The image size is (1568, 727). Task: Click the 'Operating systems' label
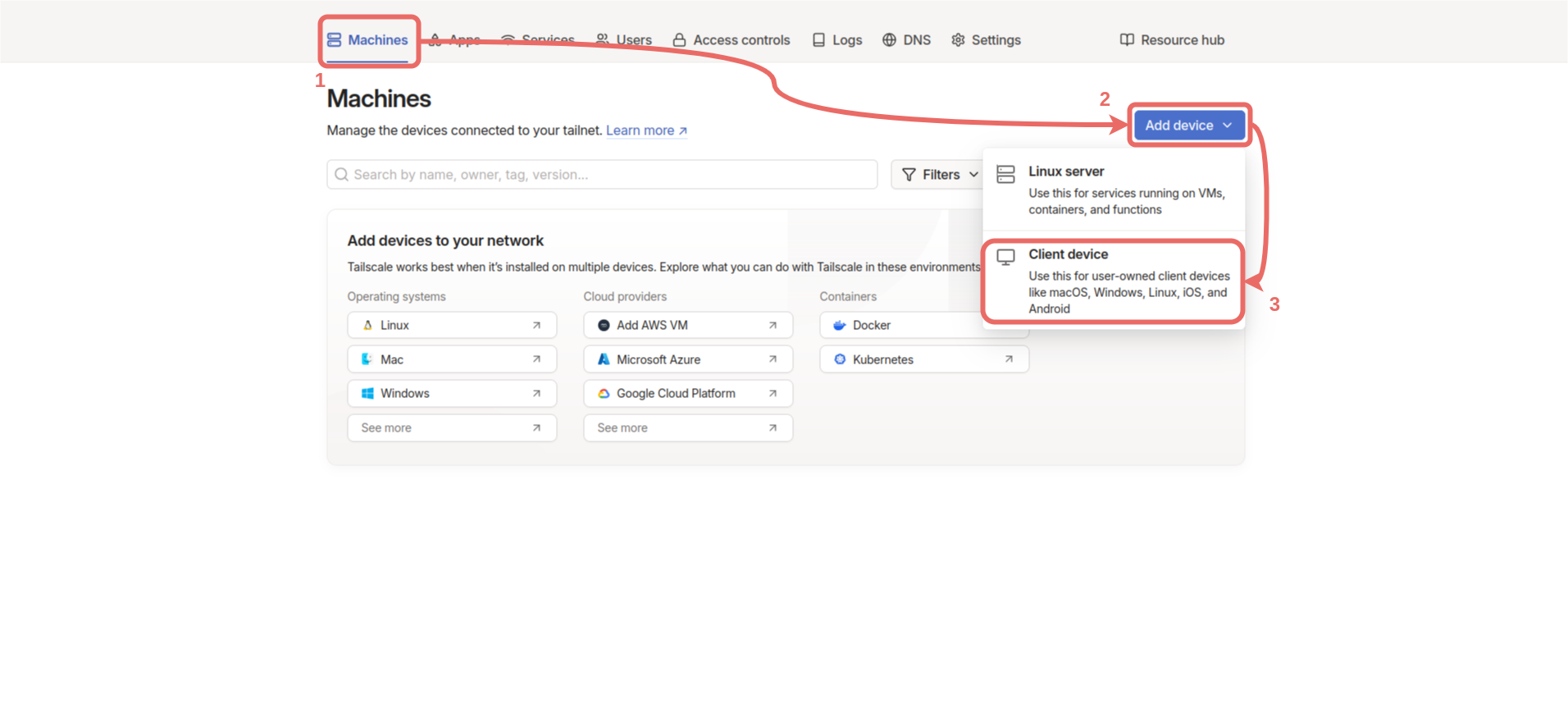tap(397, 297)
